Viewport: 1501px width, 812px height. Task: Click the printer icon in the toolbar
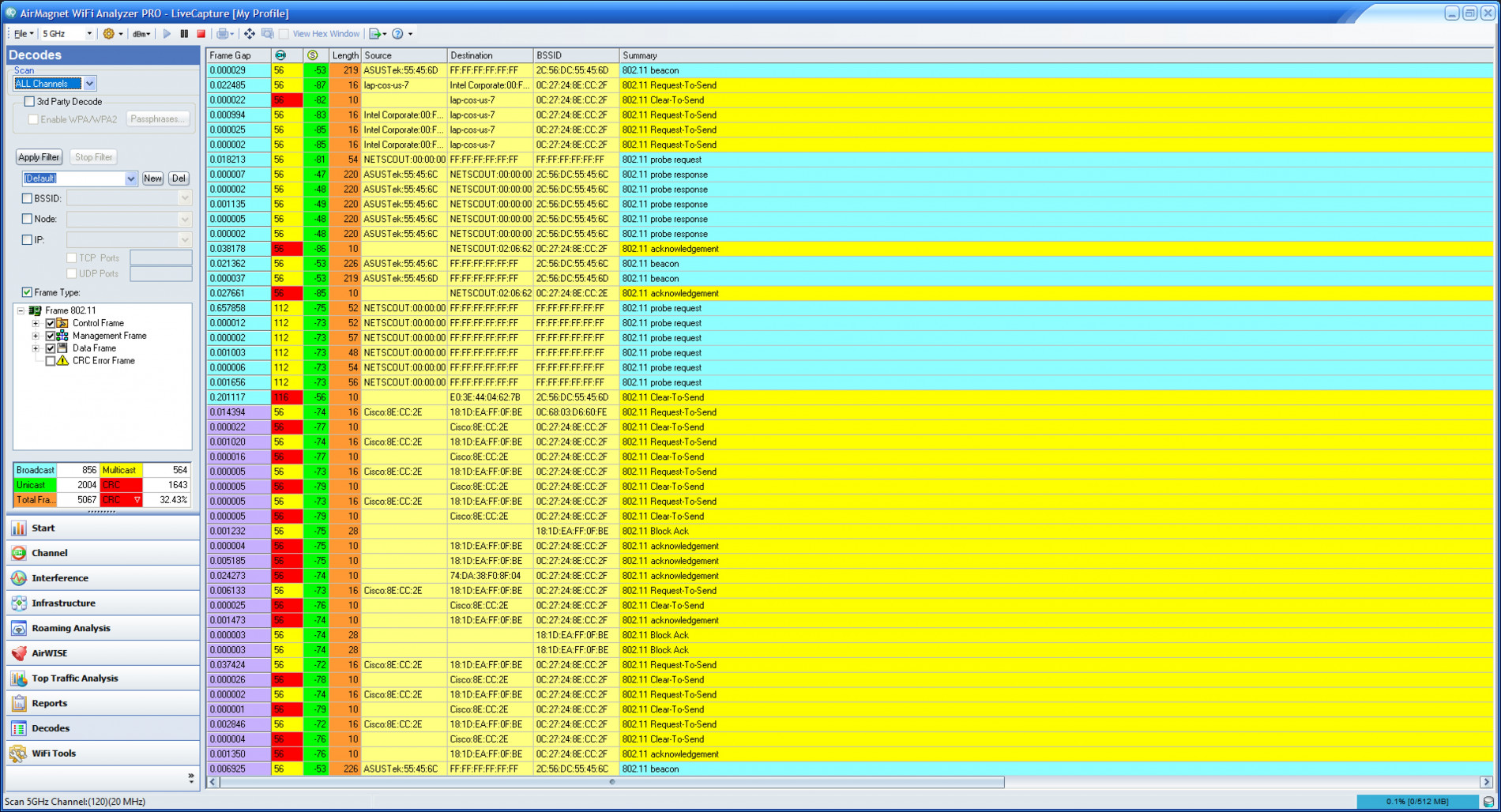(223, 34)
